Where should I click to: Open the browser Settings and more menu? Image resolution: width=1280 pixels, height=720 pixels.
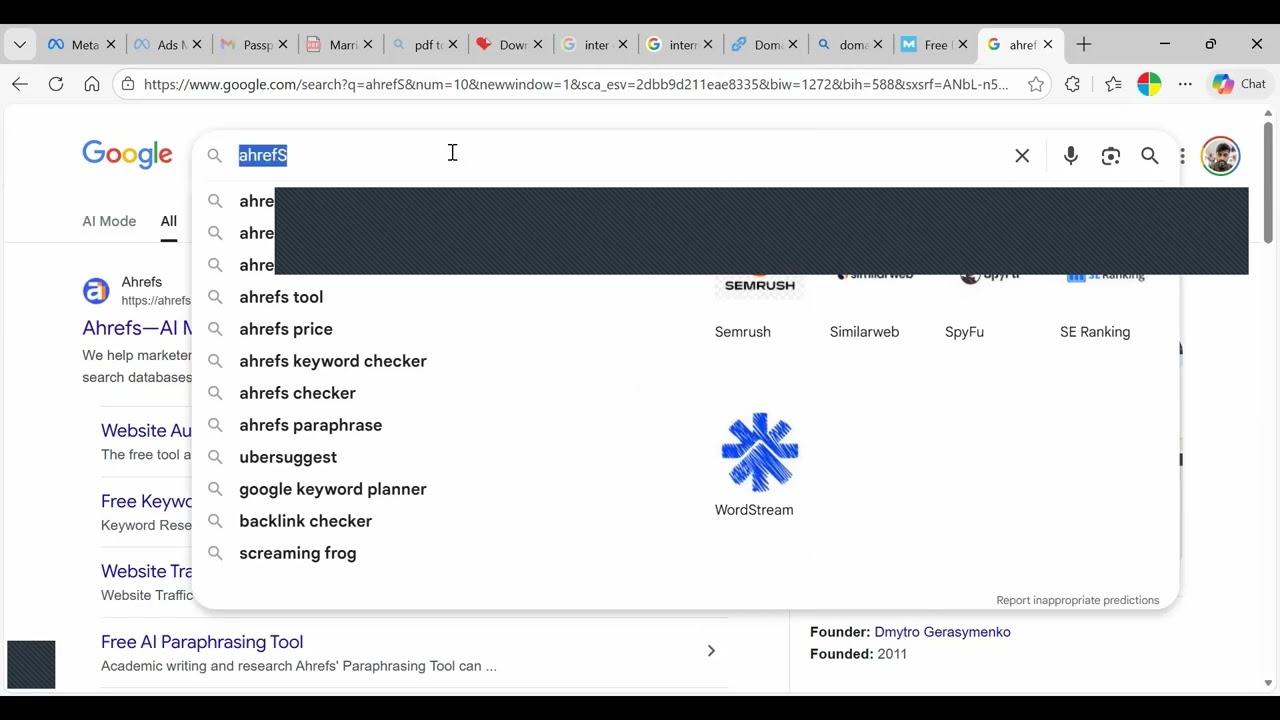[x=1185, y=84]
